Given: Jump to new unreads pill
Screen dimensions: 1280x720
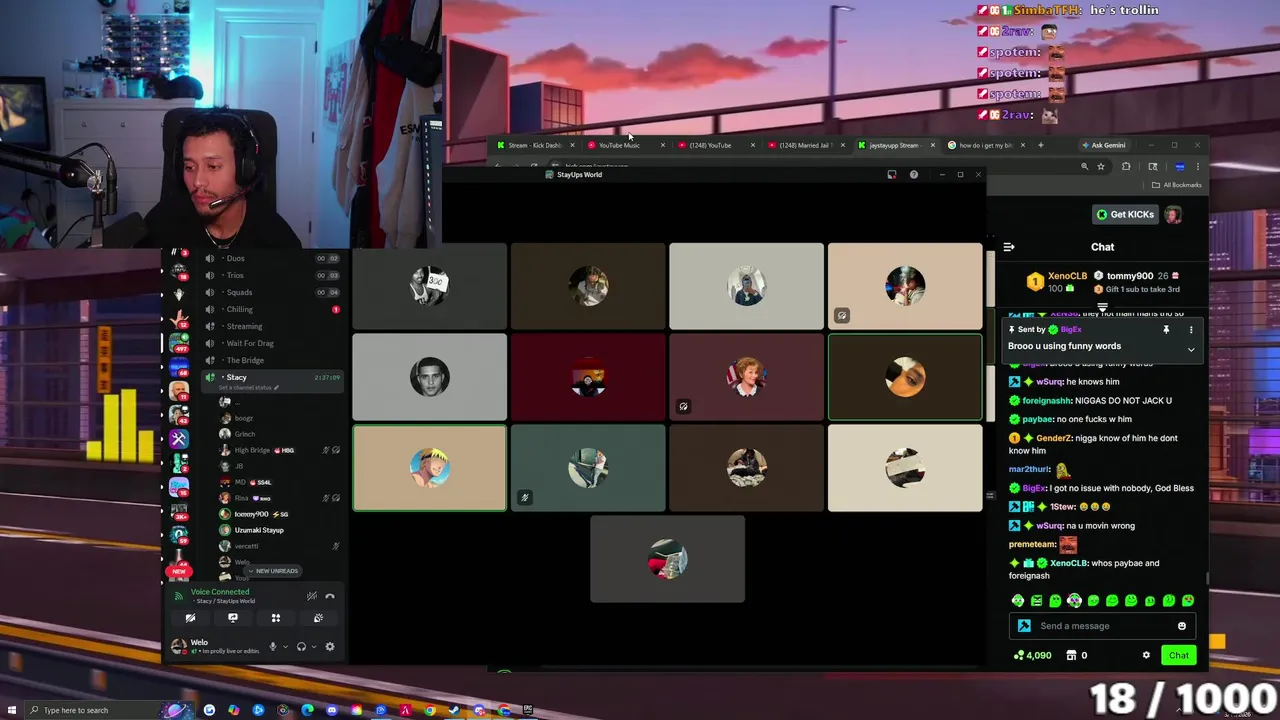Looking at the screenshot, I should point(271,571).
